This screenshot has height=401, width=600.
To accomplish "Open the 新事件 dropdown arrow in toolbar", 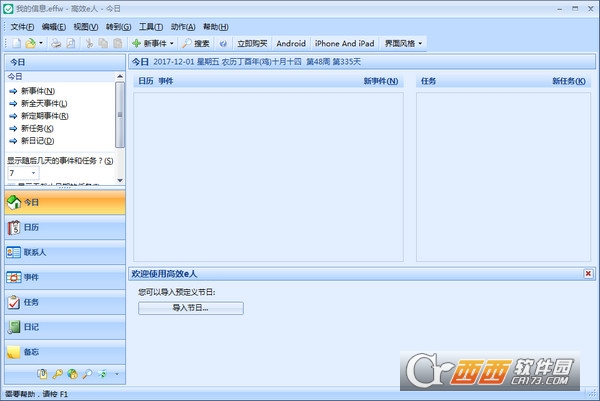I will [171, 43].
